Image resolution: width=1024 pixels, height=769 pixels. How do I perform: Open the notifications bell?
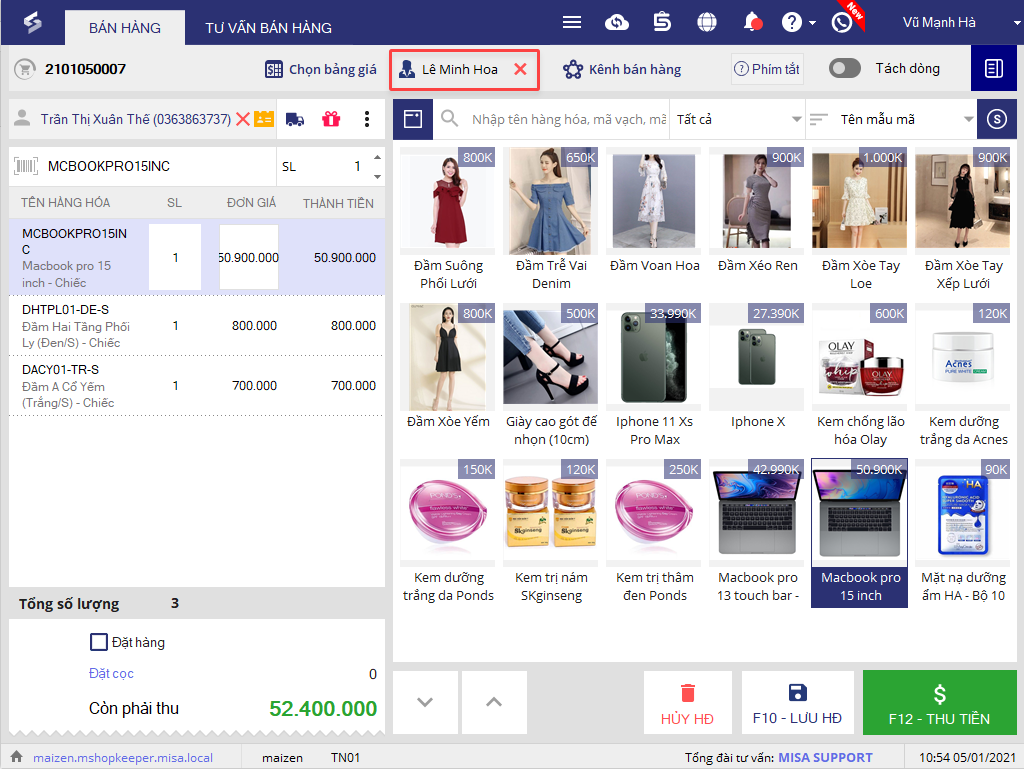pos(752,22)
